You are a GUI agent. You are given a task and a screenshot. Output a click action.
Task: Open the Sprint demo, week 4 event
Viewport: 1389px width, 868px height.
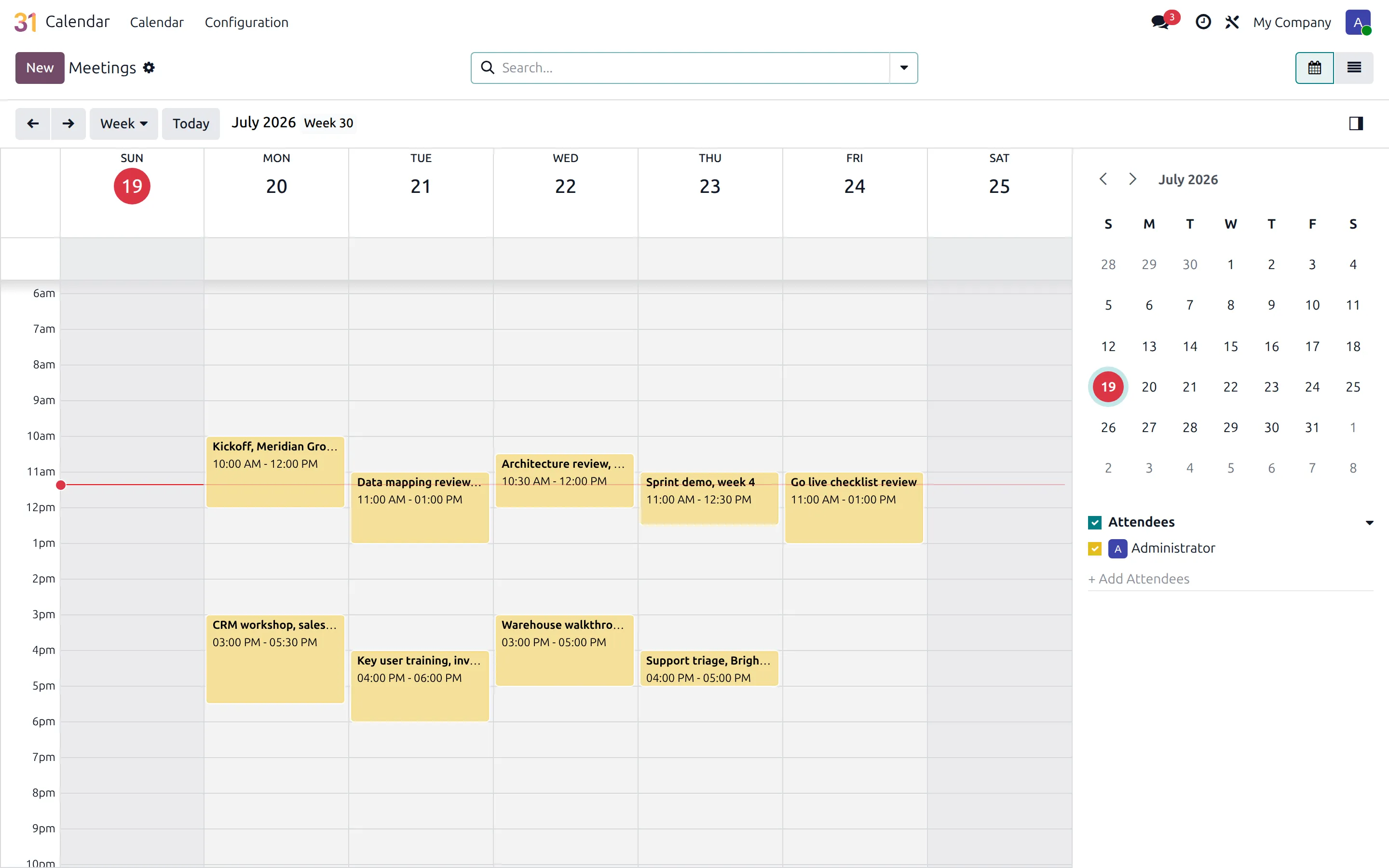pyautogui.click(x=709, y=498)
